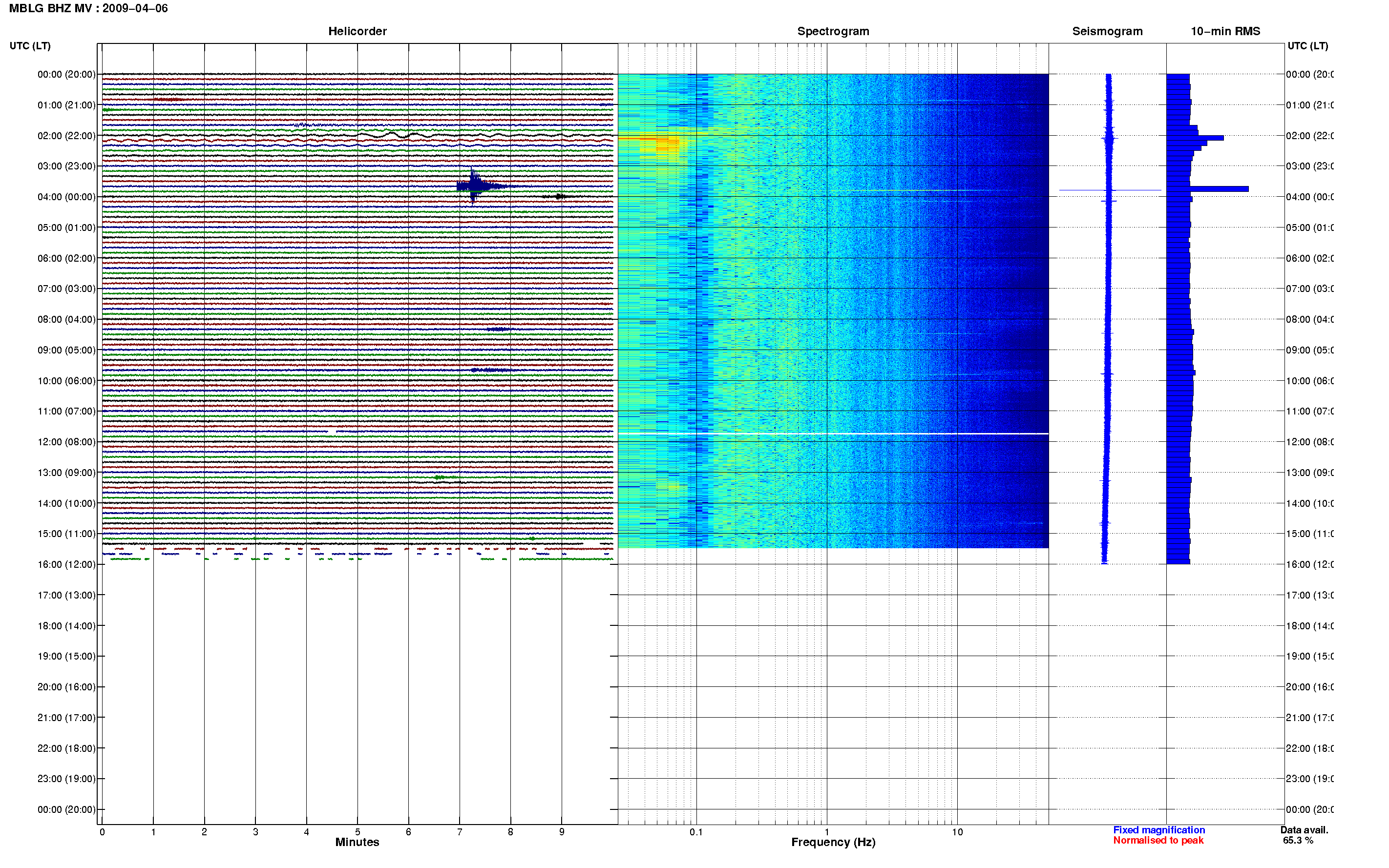The width and height of the screenshot is (1389, 868).
Task: Click the '19:00 (15:00)' label on the helicorder's left axis
Action: pyautogui.click(x=66, y=656)
